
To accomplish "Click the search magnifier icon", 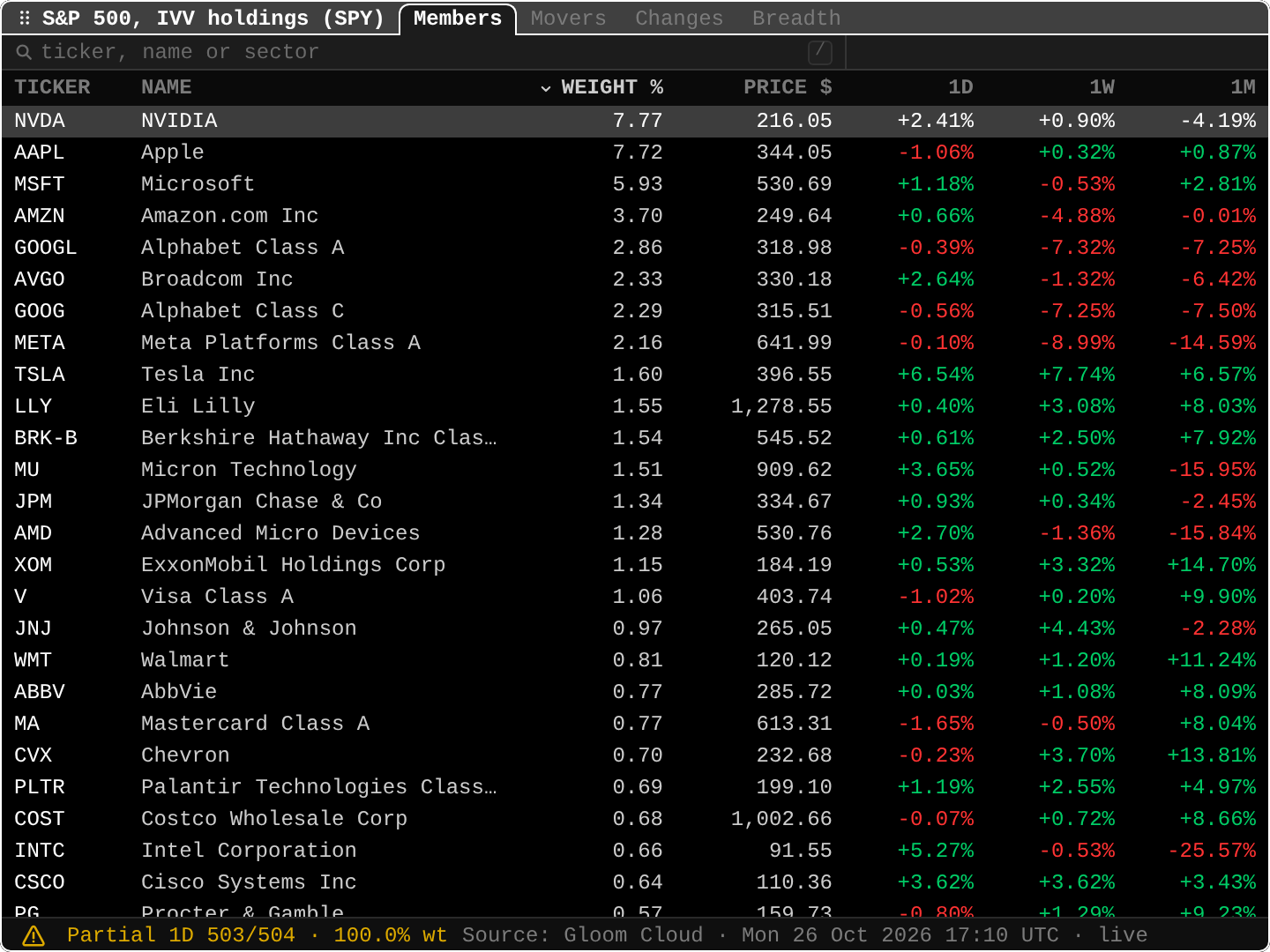I will 24,52.
